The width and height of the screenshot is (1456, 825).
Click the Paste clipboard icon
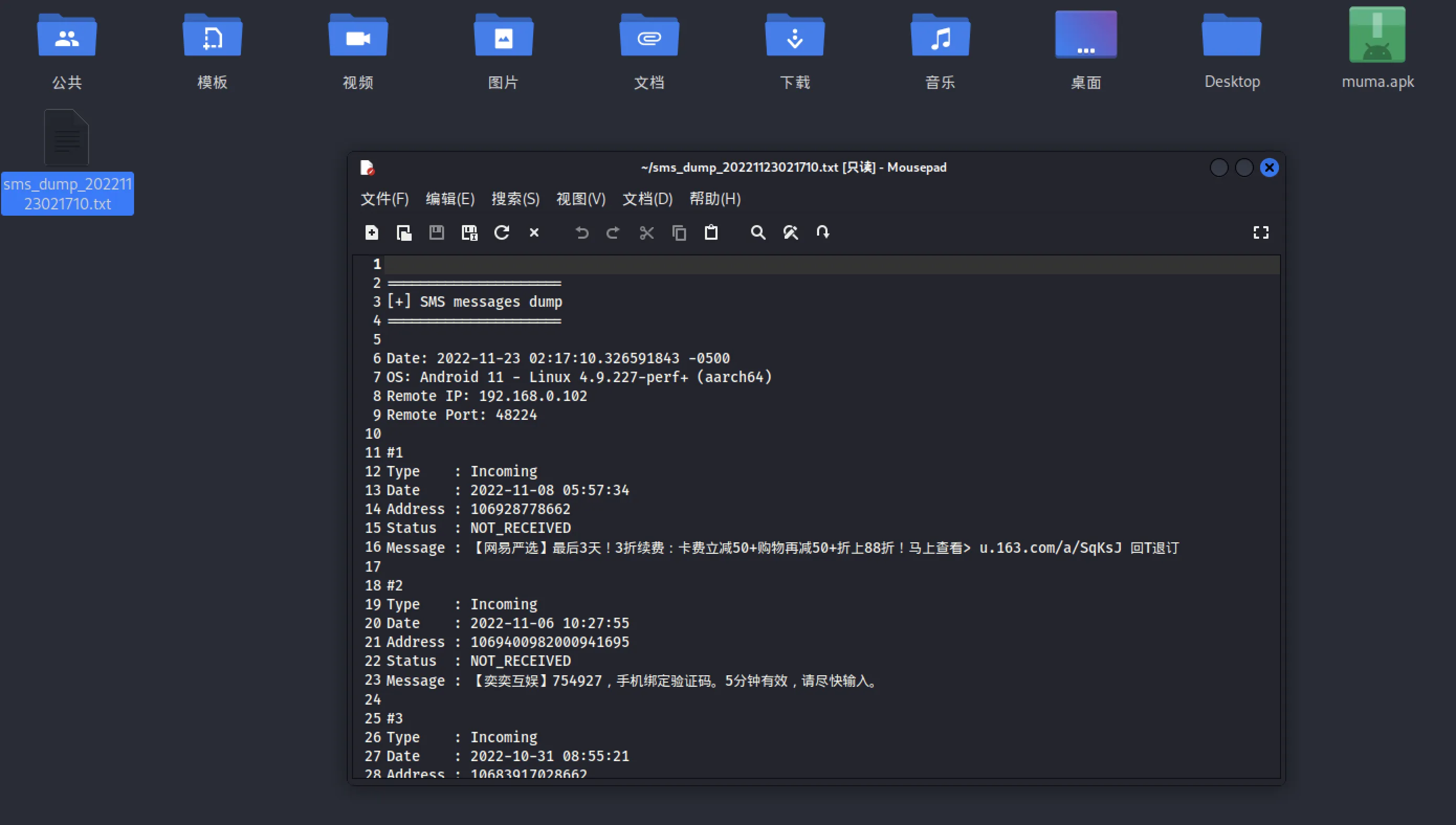(x=711, y=232)
